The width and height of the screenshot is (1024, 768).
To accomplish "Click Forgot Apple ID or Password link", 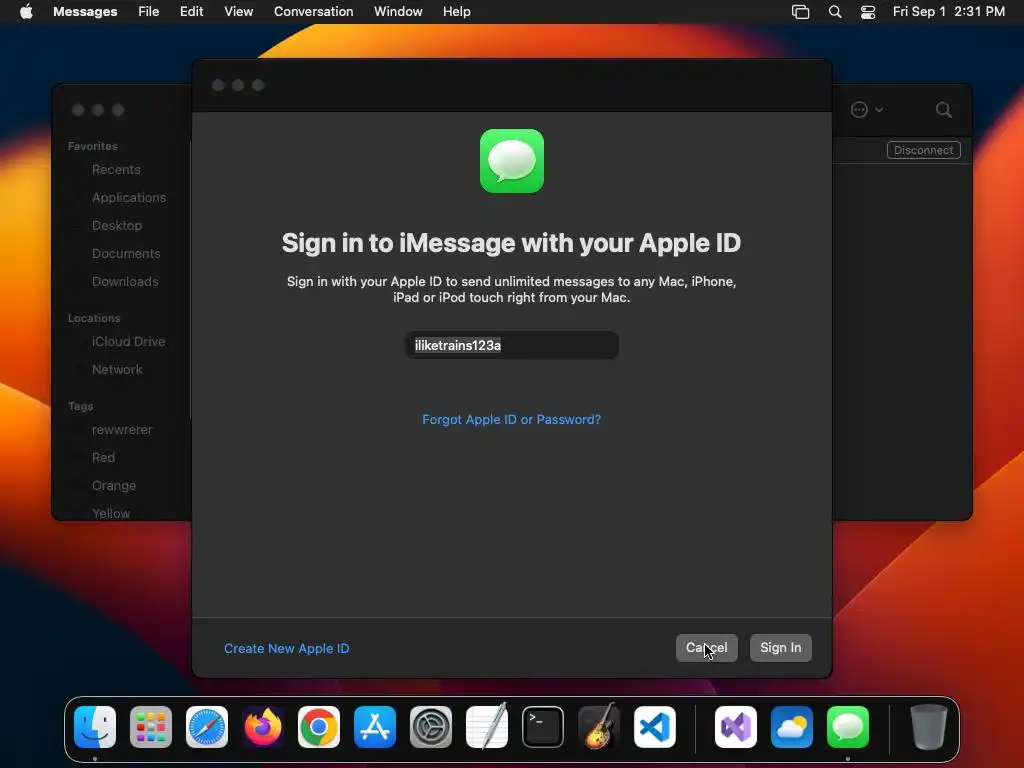I will (x=511, y=419).
